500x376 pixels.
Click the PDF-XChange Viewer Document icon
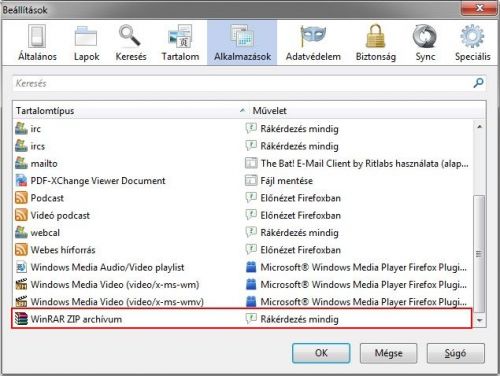pos(21,181)
